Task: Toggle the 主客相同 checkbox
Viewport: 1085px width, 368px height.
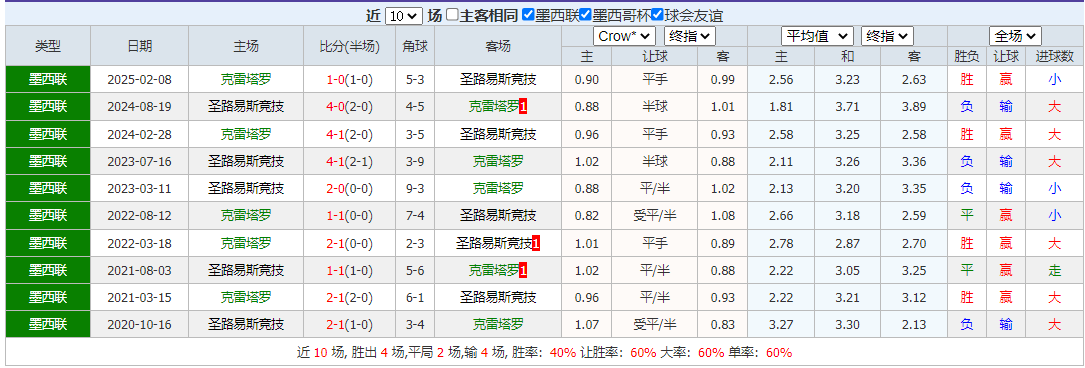Action: [x=453, y=15]
